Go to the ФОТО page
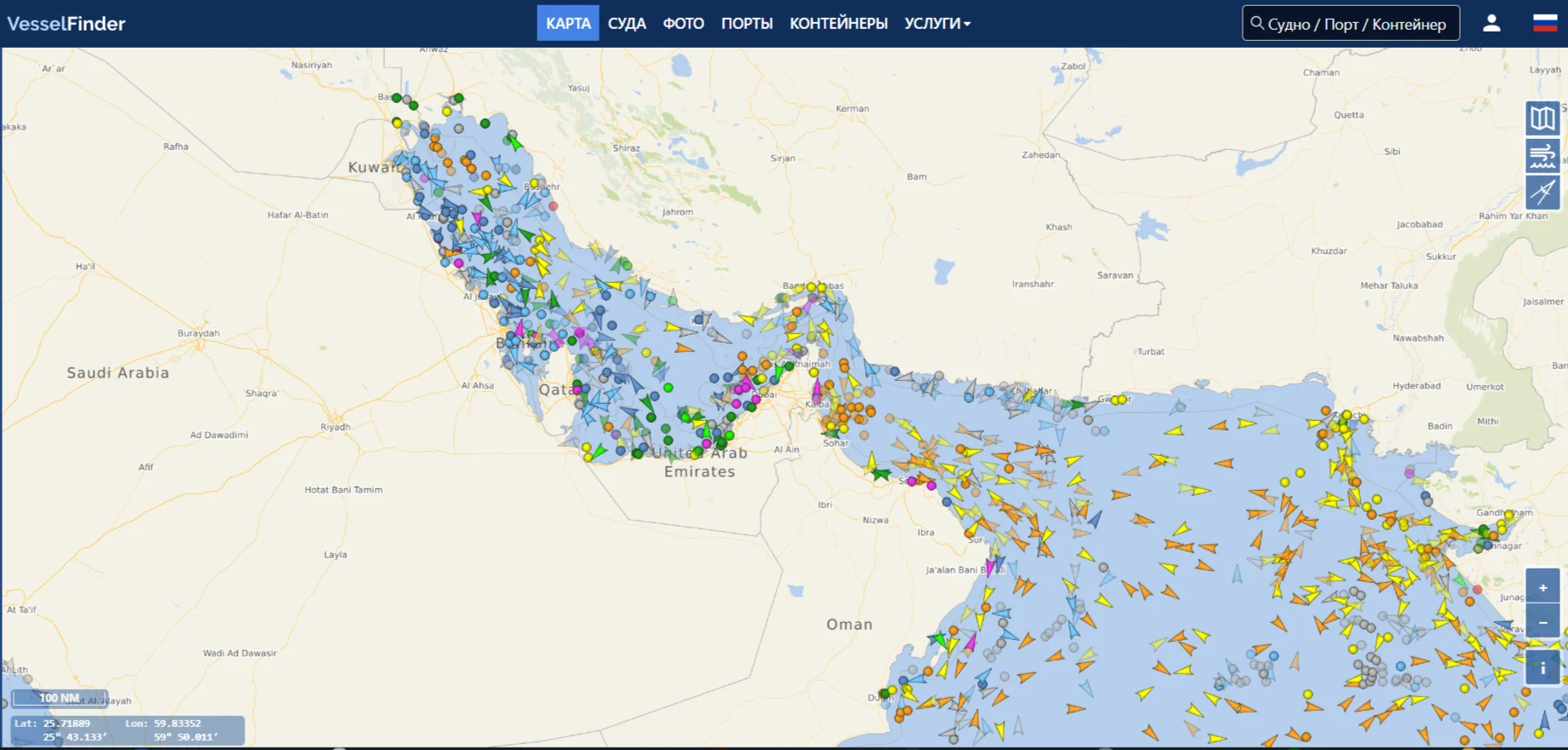The height and width of the screenshot is (750, 1568). pos(683,23)
